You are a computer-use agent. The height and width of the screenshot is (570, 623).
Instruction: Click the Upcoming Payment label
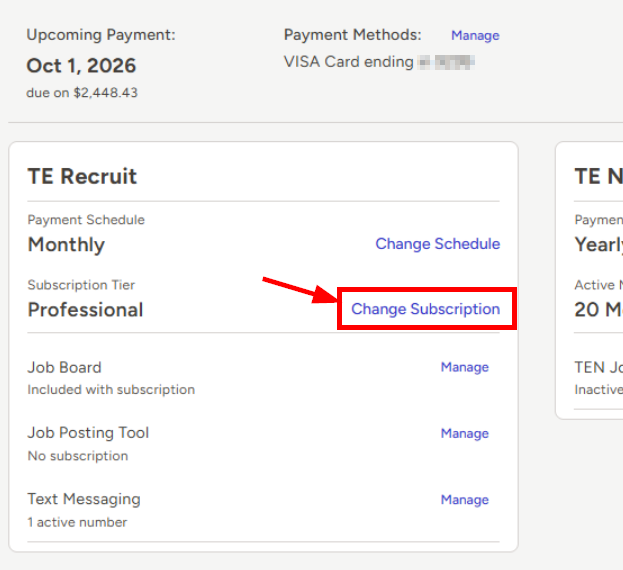pos(101,35)
